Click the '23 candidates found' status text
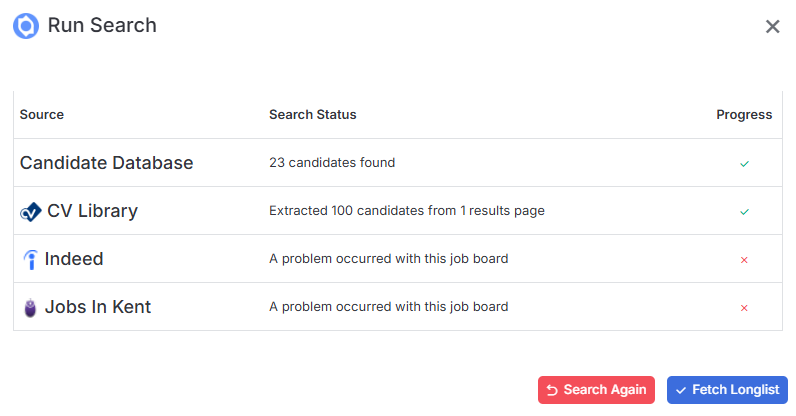Screen dimensions: 796x416 pyautogui.click(x=332, y=163)
